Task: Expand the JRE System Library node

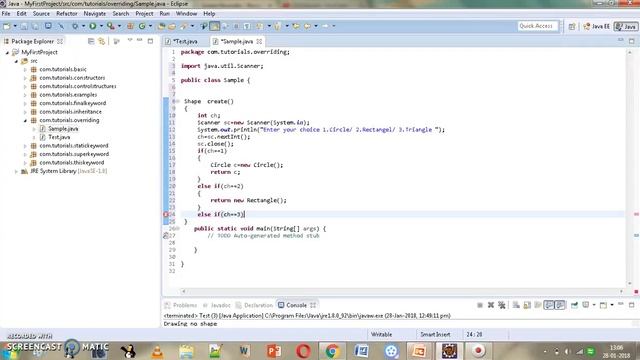Action: click(x=16, y=171)
